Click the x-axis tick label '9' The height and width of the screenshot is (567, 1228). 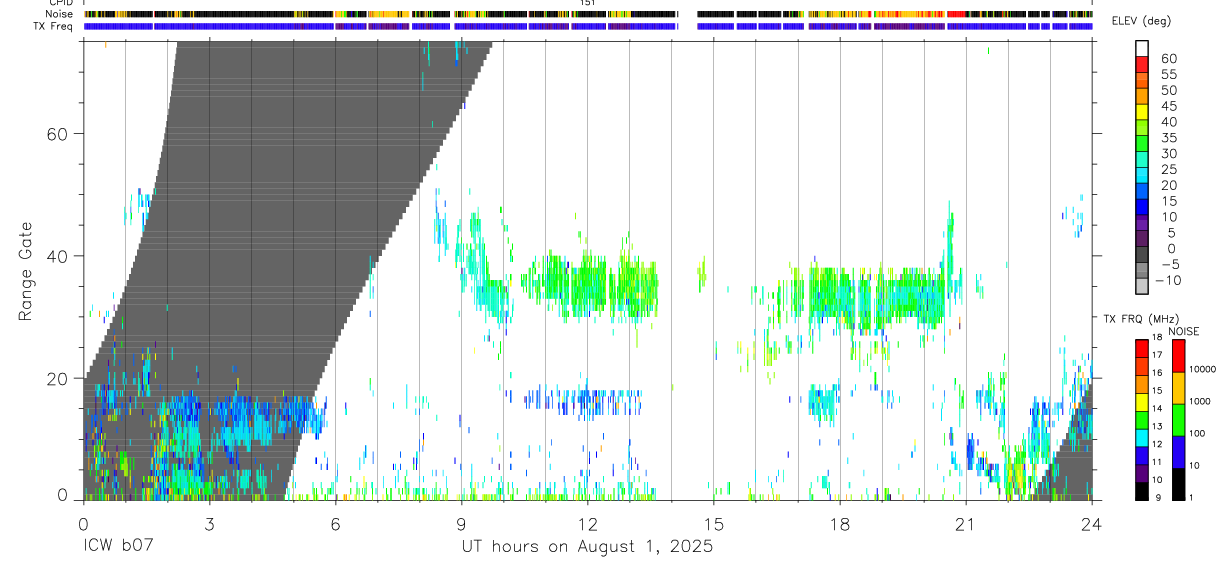(x=461, y=523)
